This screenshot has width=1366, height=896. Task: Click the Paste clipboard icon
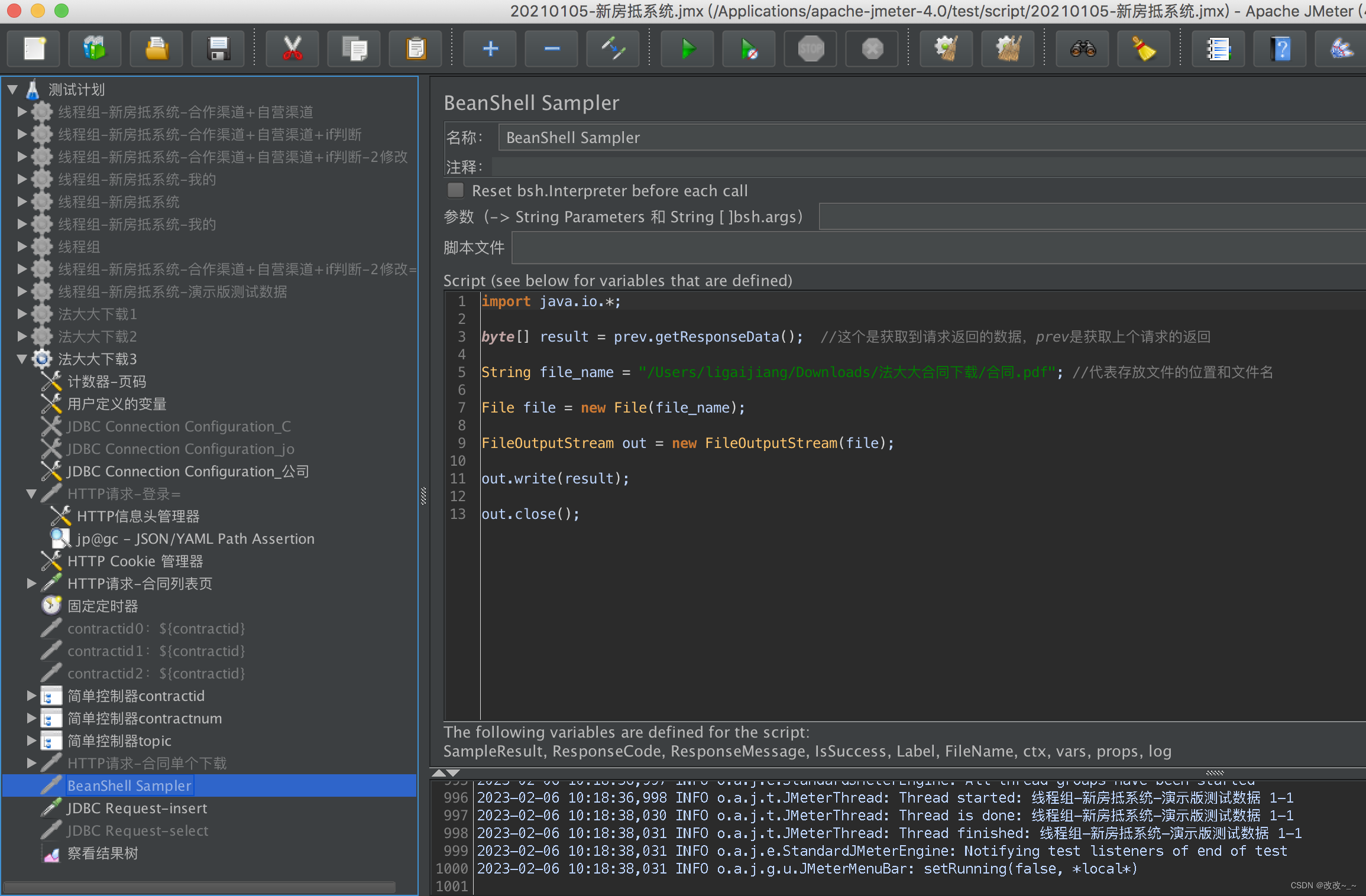(416, 48)
